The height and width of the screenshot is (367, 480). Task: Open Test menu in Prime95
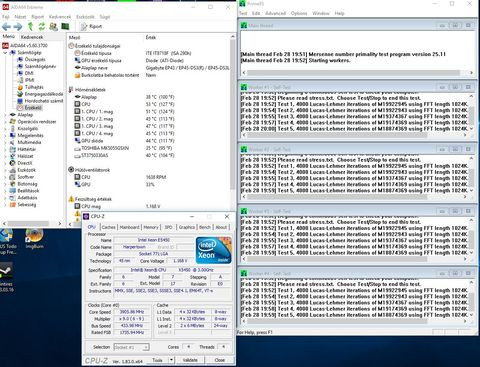pyautogui.click(x=243, y=13)
